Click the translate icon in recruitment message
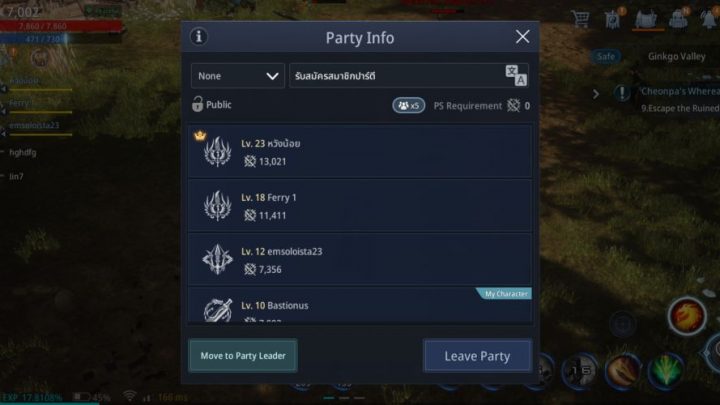720x405 pixels. (516, 76)
